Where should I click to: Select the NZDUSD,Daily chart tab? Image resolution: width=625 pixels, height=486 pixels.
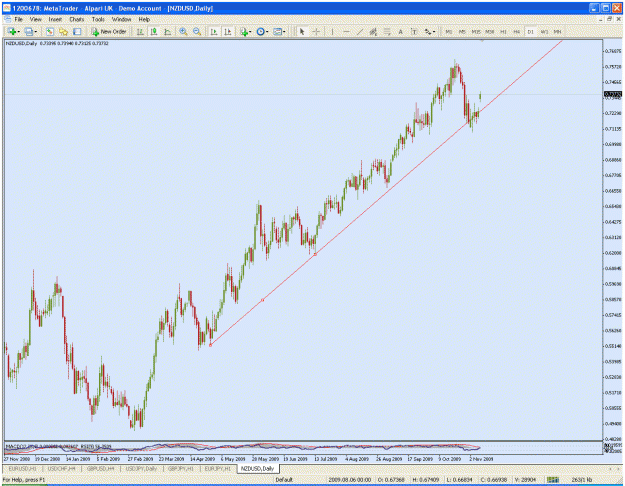click(257, 469)
